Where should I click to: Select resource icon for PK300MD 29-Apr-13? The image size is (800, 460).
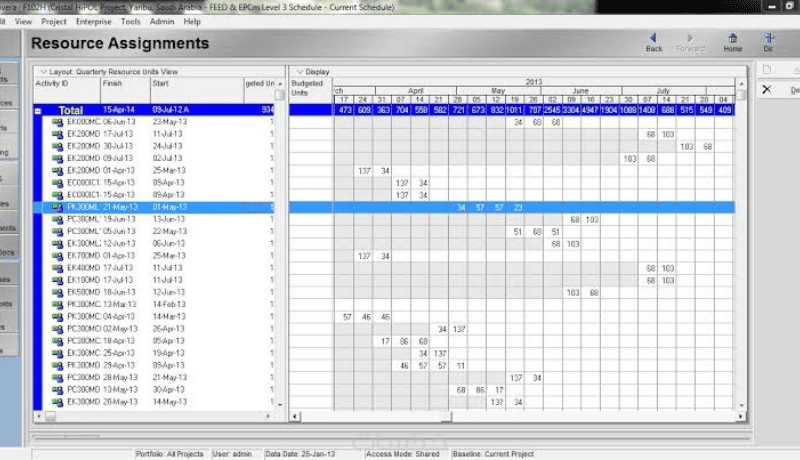(58, 366)
